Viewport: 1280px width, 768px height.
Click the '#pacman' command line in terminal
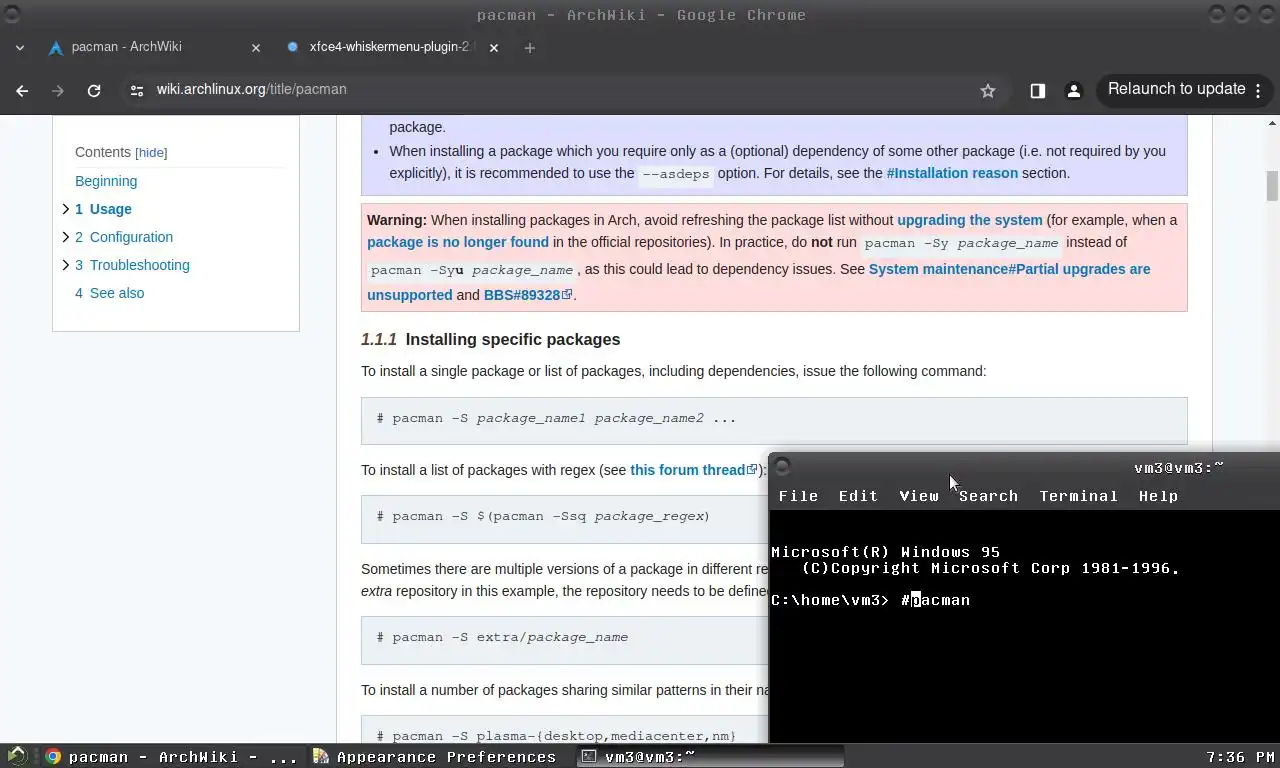coord(935,600)
